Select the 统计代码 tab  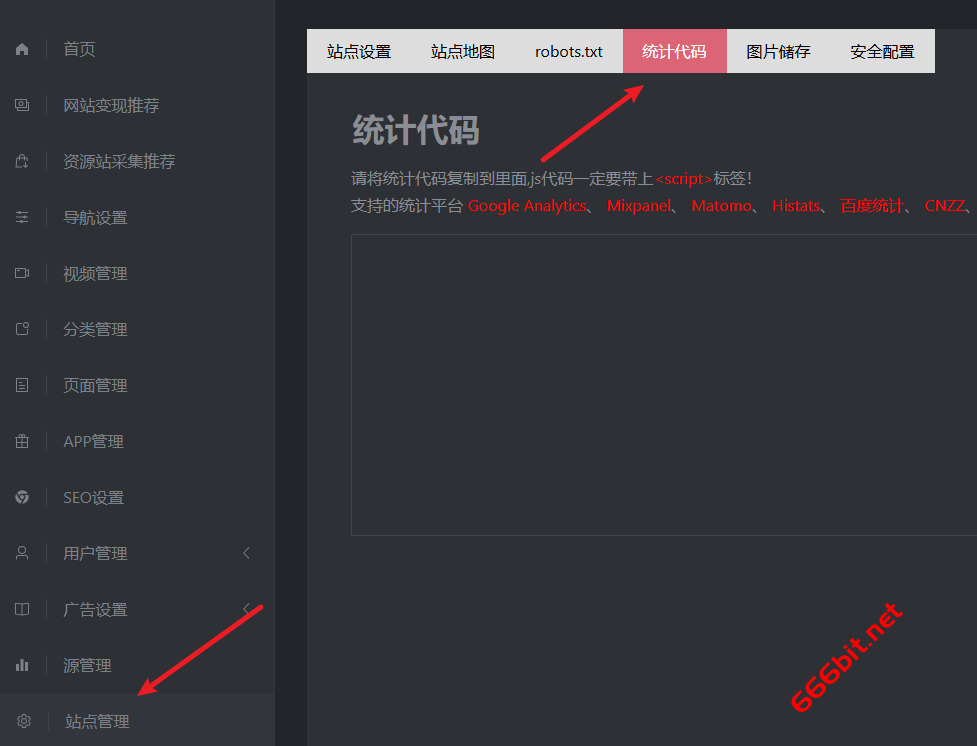click(x=675, y=51)
